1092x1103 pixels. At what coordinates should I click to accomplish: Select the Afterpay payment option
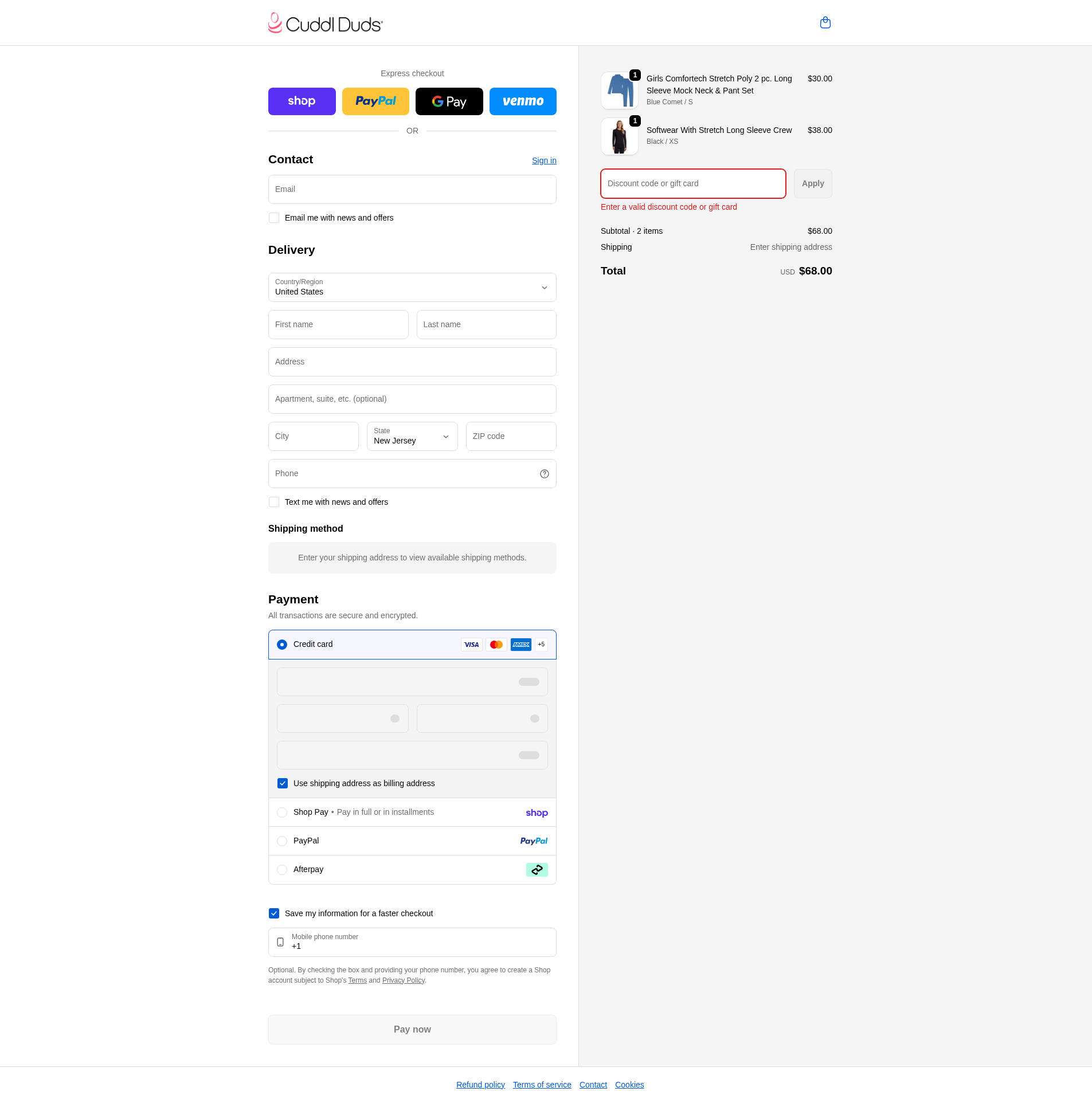pos(281,869)
